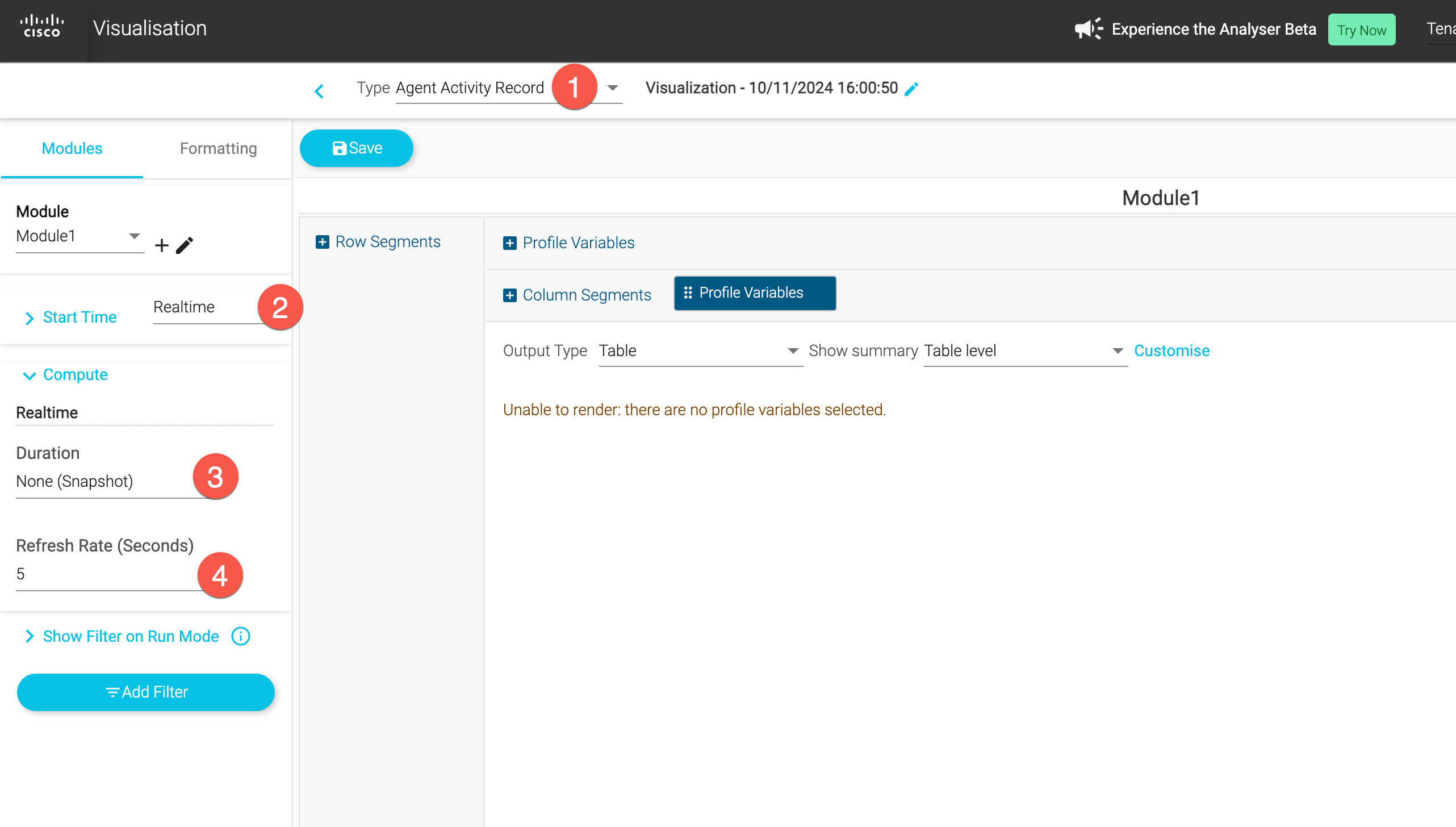
Task: Click the Row Segments plus icon
Action: tap(323, 242)
